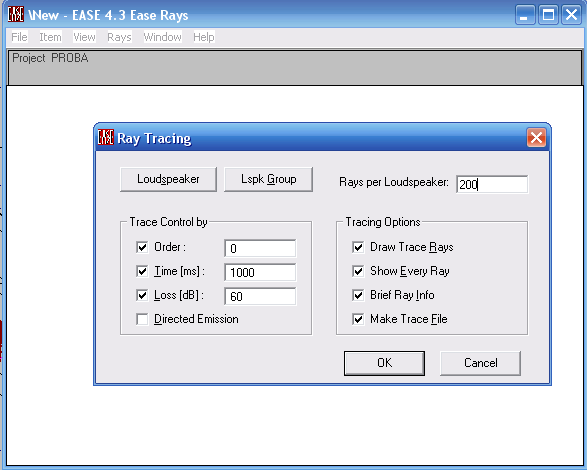Open the Window menu
This screenshot has width=587, height=470.
click(x=162, y=37)
